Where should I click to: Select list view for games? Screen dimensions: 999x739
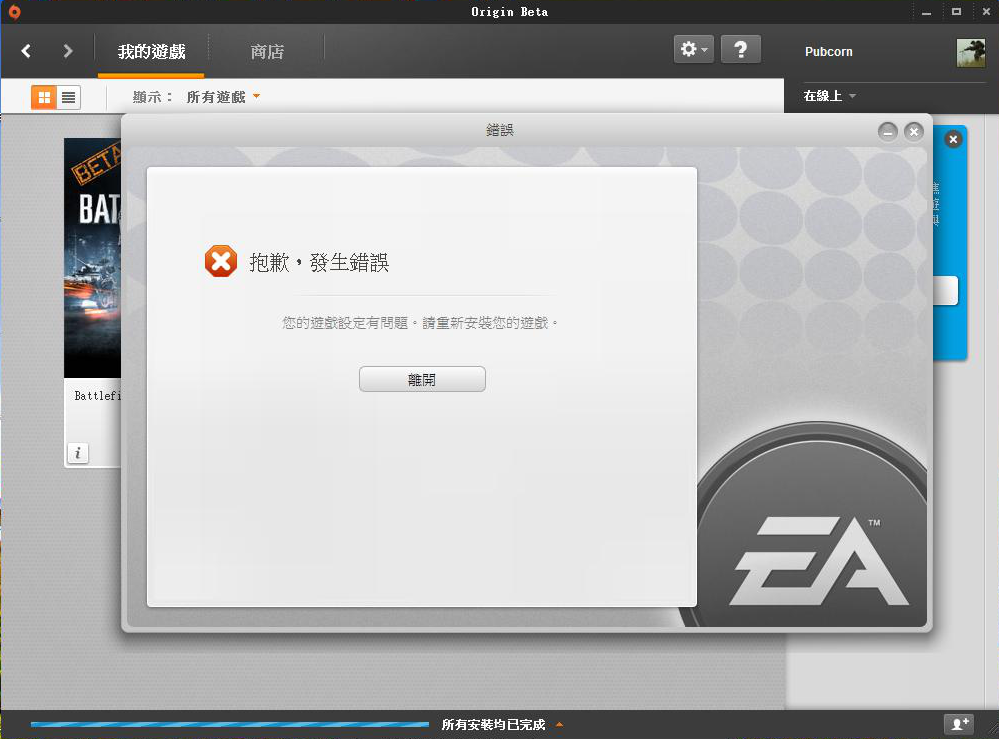click(x=68, y=97)
